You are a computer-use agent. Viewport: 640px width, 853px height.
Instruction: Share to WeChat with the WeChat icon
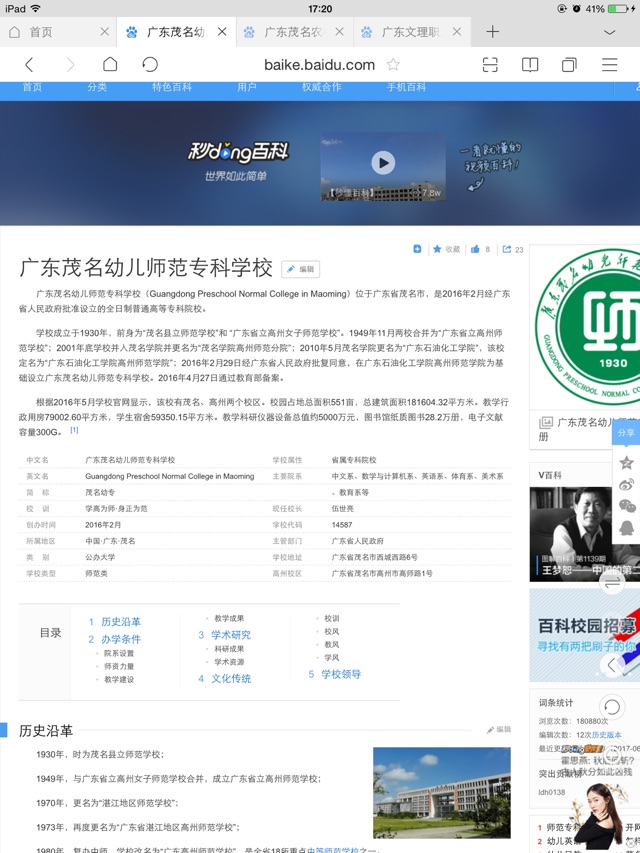627,506
